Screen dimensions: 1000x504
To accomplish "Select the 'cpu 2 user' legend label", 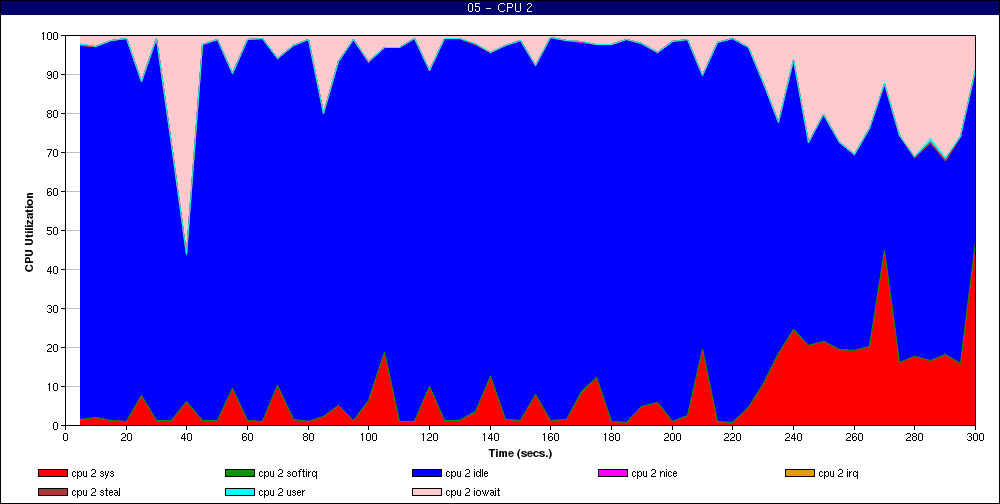I will coord(281,493).
